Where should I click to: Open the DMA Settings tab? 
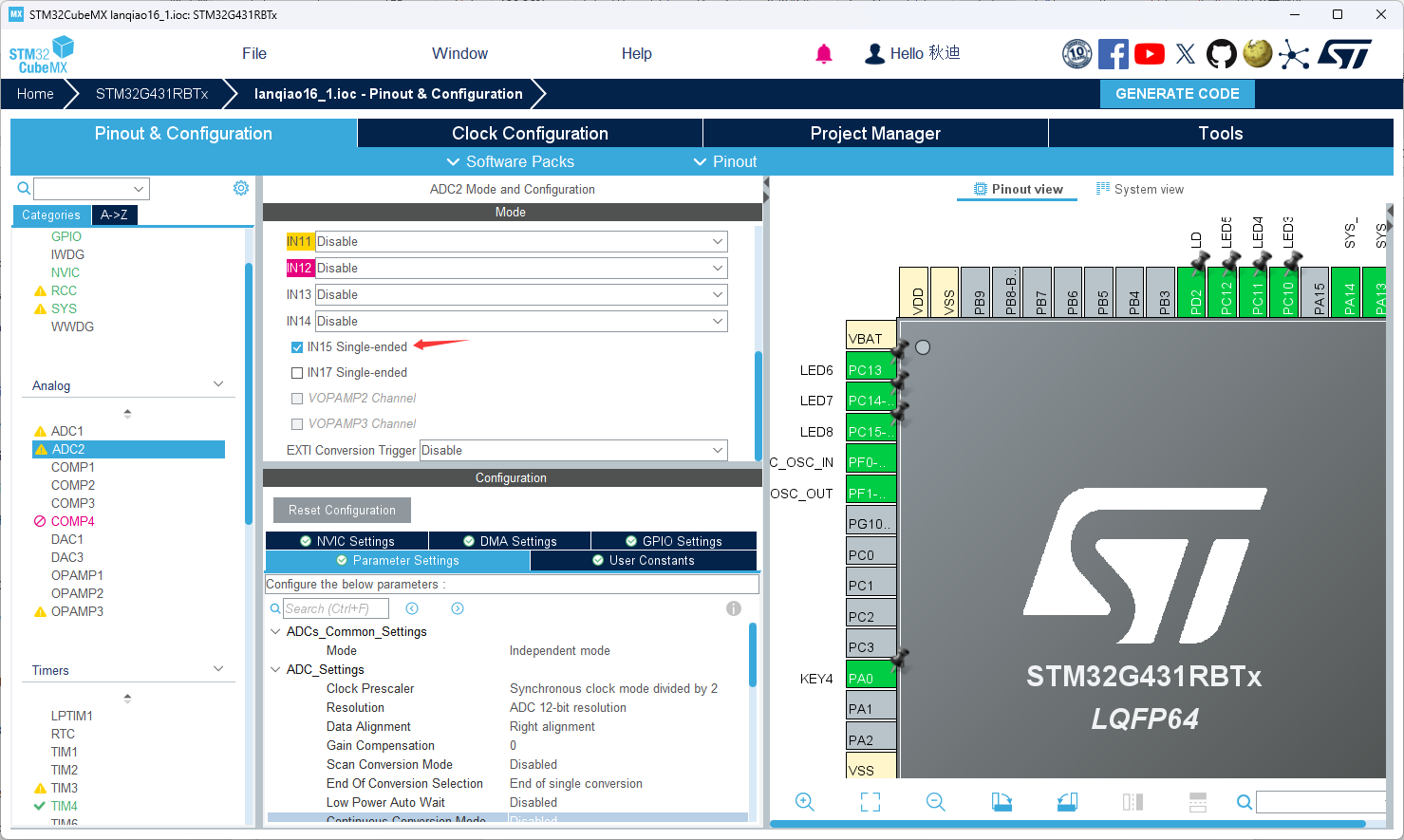click(510, 541)
